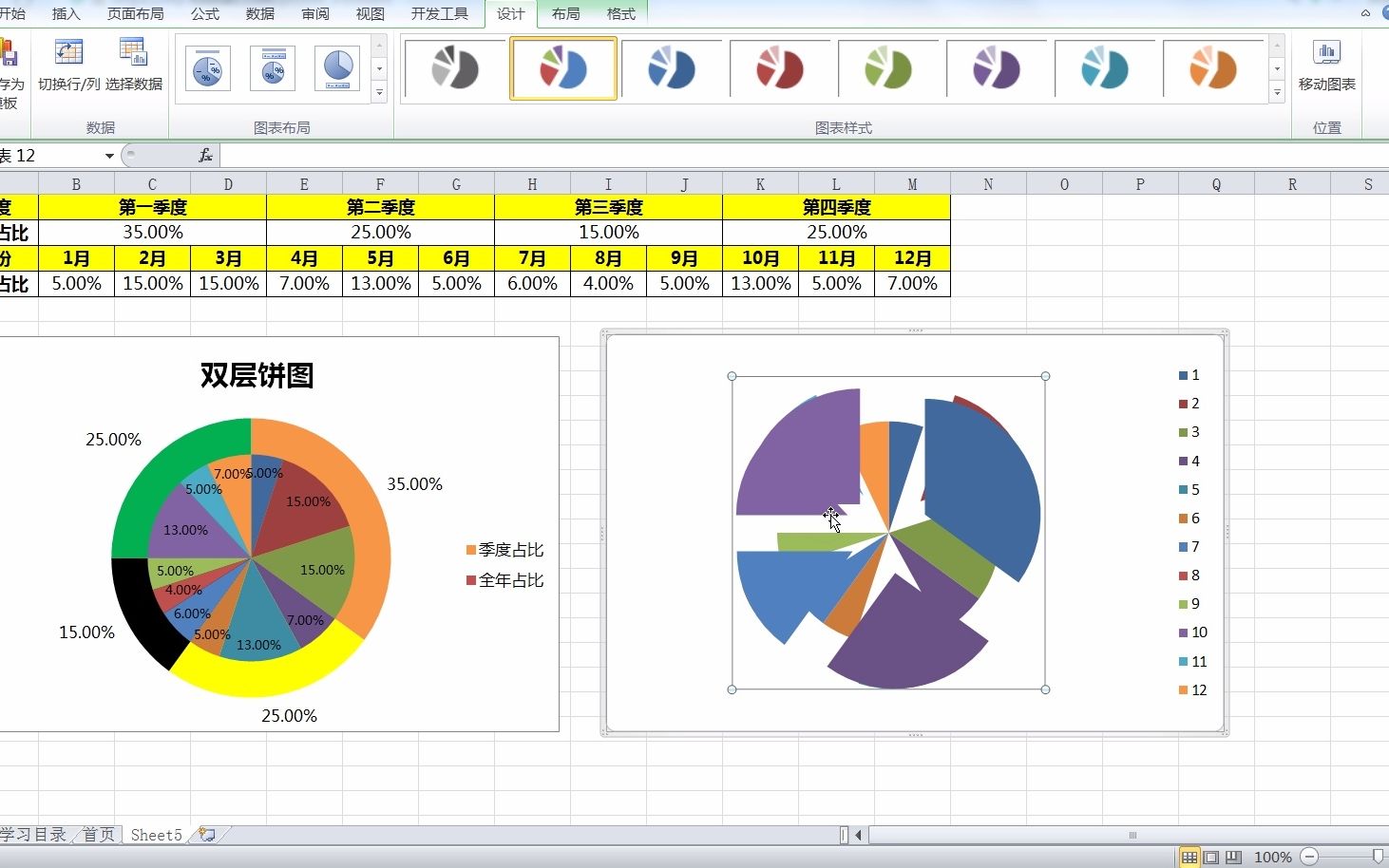Click legend entry 季度占比 in left chart
The width and height of the screenshot is (1389, 868).
504,550
